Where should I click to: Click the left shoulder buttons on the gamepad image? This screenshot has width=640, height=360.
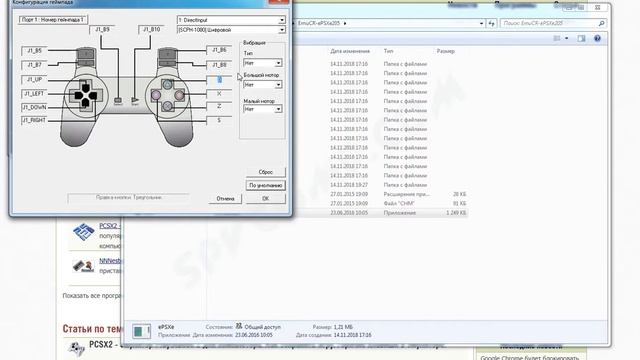tap(85, 57)
